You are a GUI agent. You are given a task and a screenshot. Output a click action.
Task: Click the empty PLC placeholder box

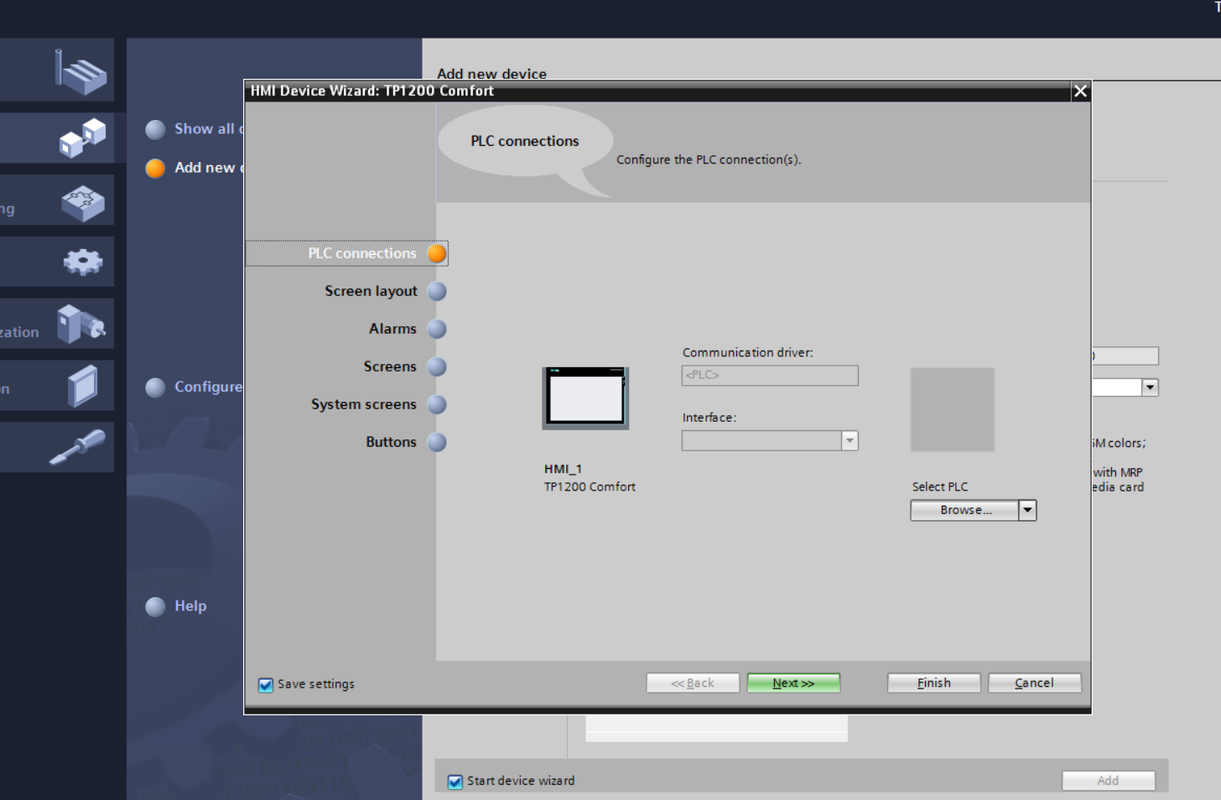coord(952,409)
